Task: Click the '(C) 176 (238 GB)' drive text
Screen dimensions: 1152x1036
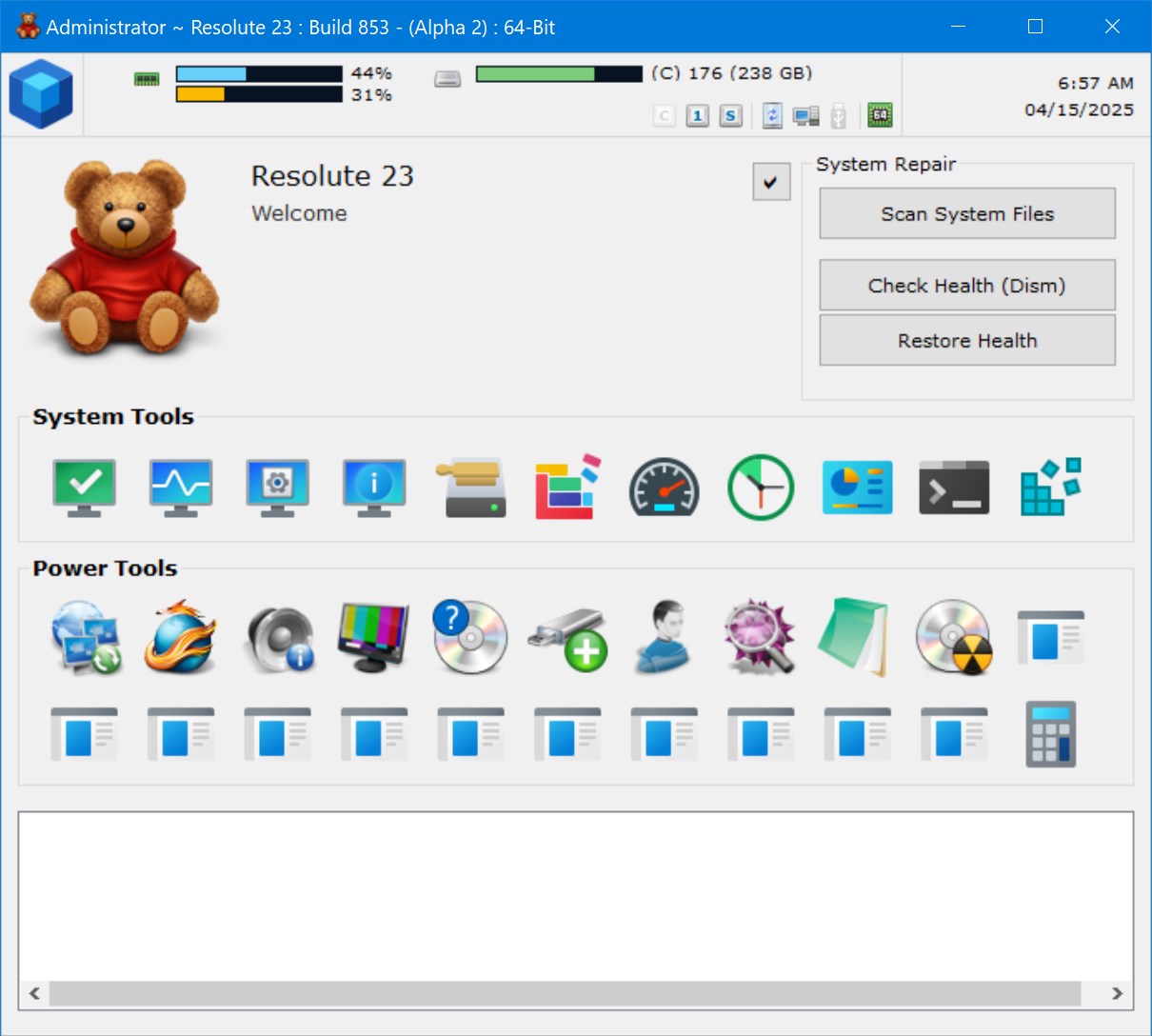Action: coord(731,73)
